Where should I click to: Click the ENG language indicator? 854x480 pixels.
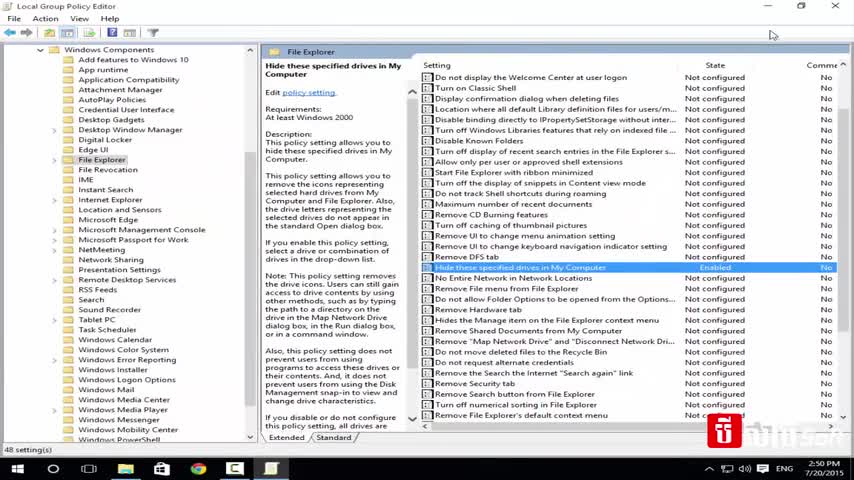coord(784,469)
